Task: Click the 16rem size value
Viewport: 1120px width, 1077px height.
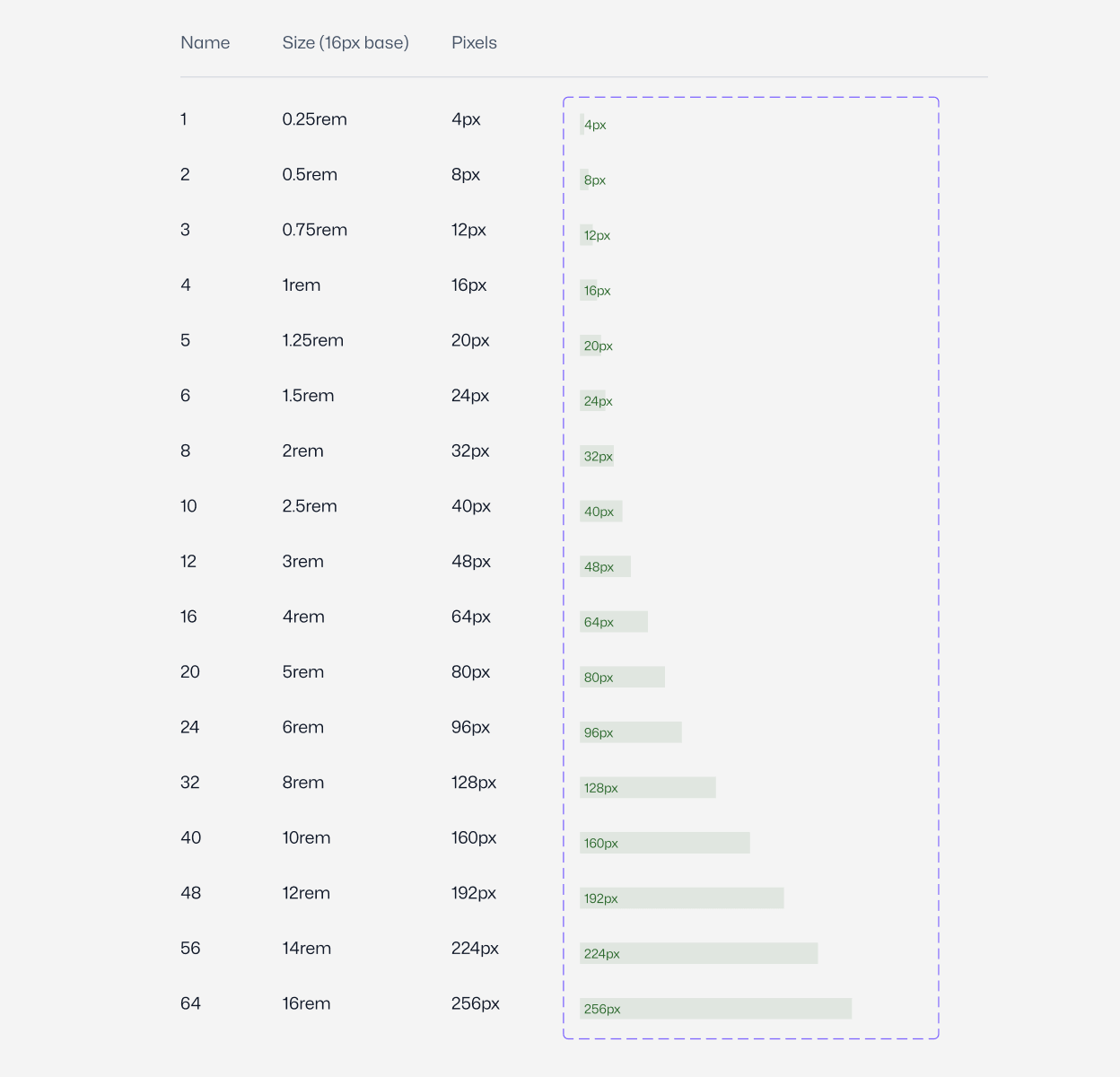Action: (x=306, y=1003)
